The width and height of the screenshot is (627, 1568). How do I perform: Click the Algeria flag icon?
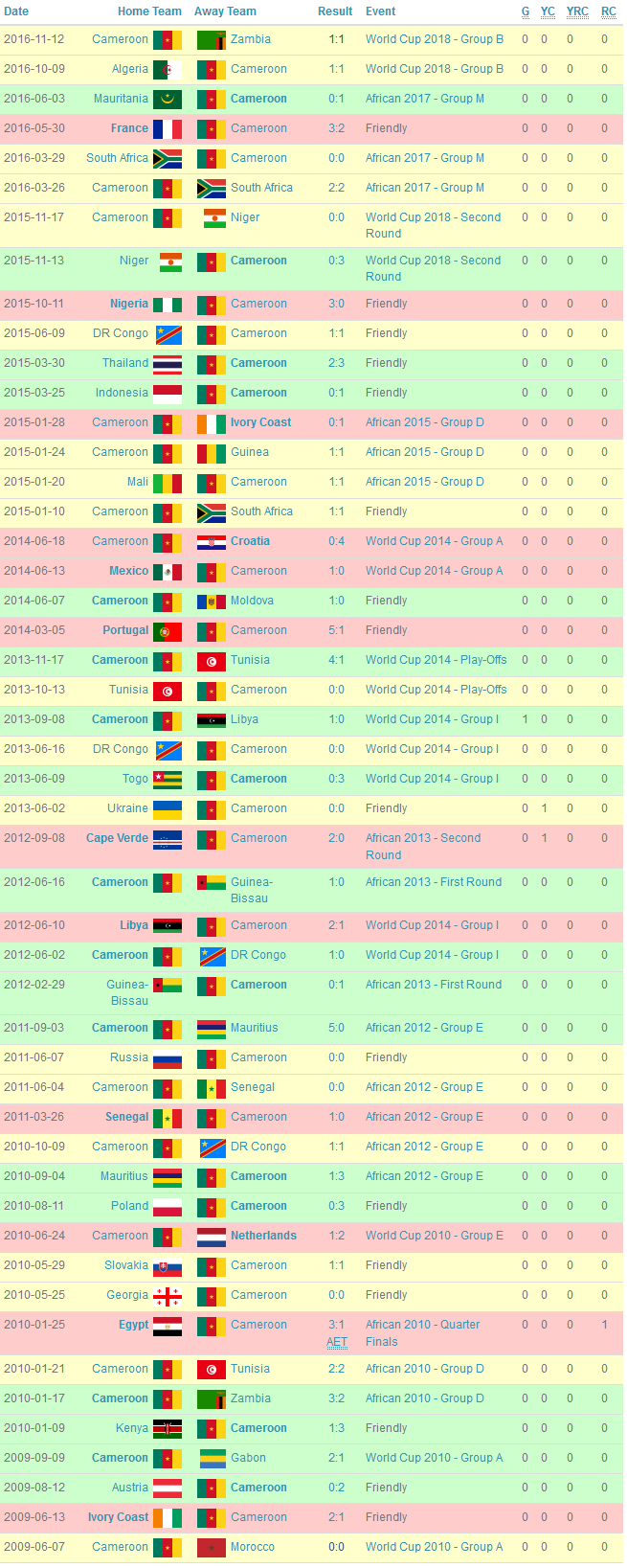coord(168,70)
